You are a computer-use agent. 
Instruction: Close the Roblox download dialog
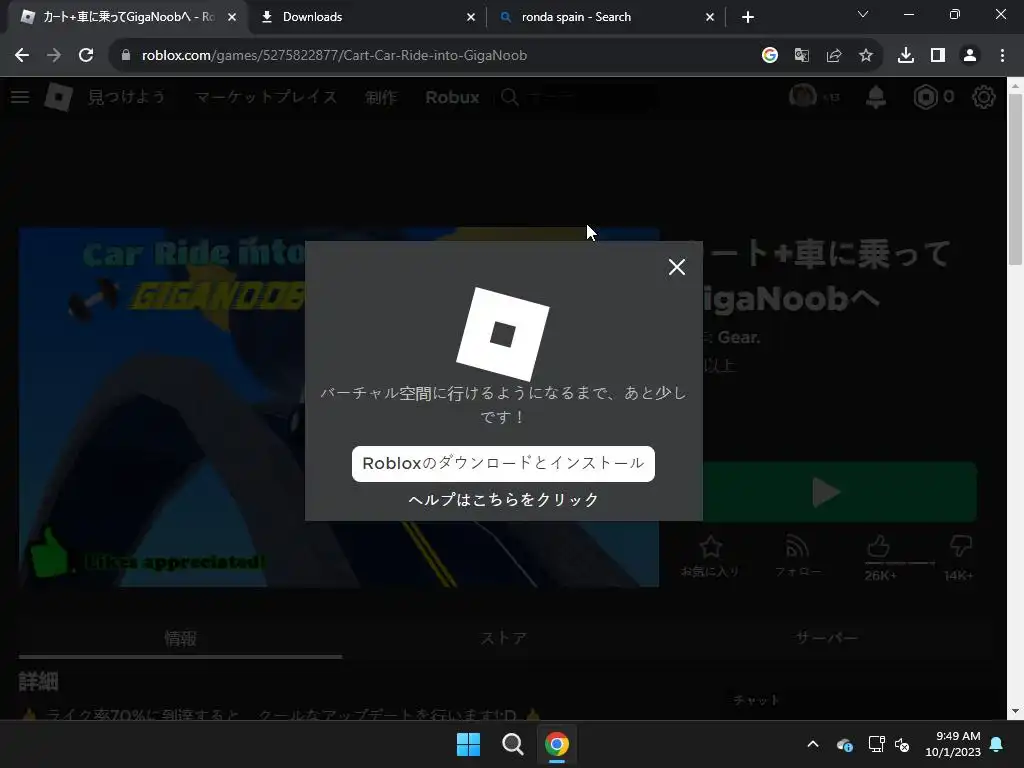(x=677, y=266)
